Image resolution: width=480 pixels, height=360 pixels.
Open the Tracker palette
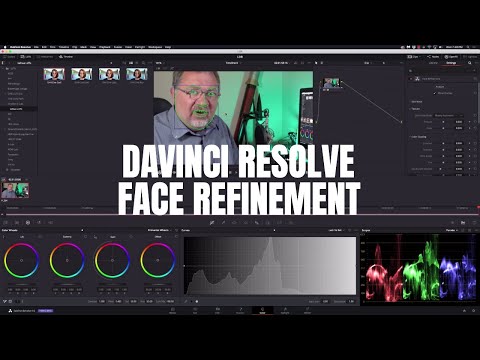(246, 222)
